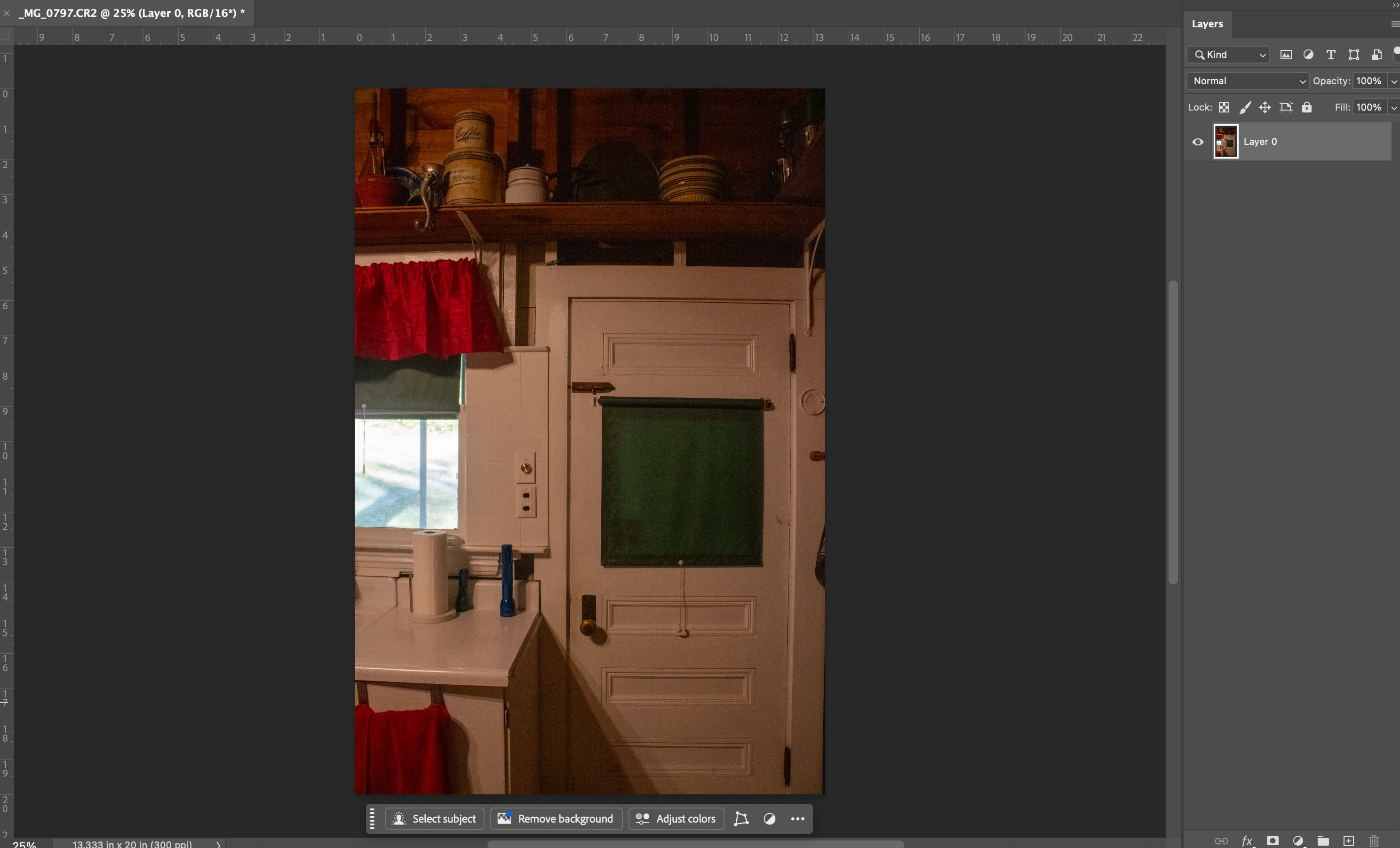Open layer style fx menu
This screenshot has height=848, width=1400.
pyautogui.click(x=1247, y=840)
